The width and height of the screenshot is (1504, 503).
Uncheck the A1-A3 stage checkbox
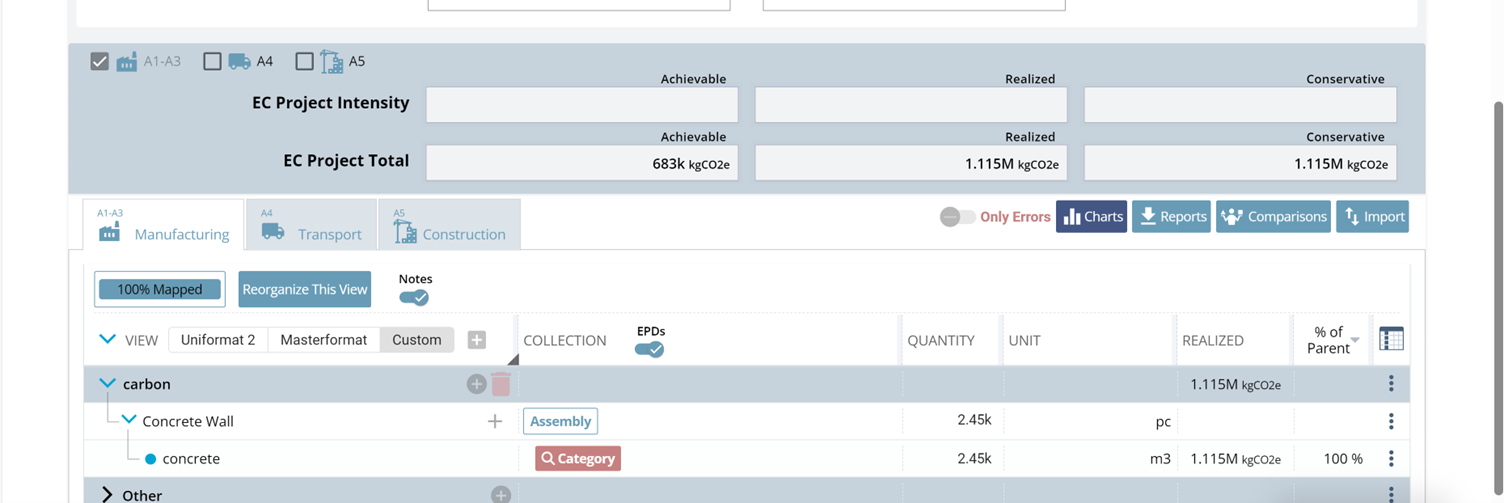click(100, 62)
